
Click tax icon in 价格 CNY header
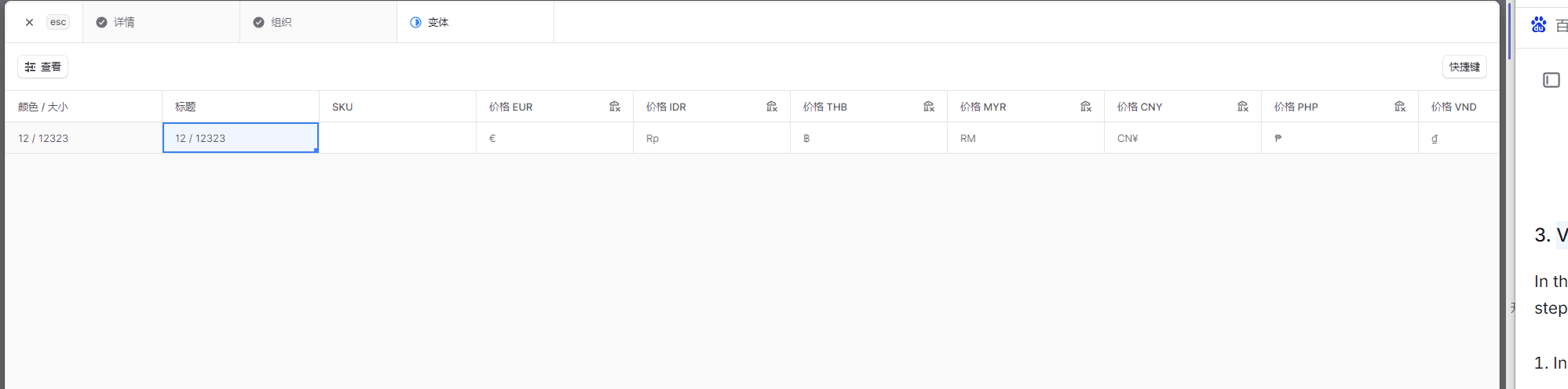pyautogui.click(x=1243, y=107)
